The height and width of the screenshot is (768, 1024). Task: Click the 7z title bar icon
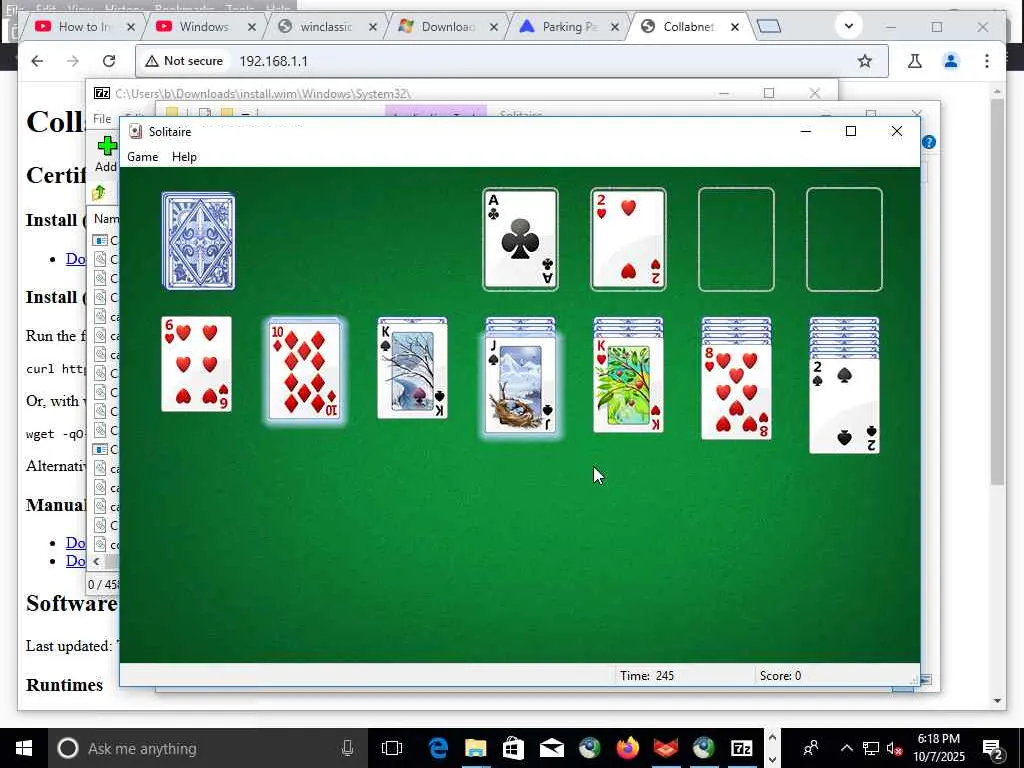[102, 93]
